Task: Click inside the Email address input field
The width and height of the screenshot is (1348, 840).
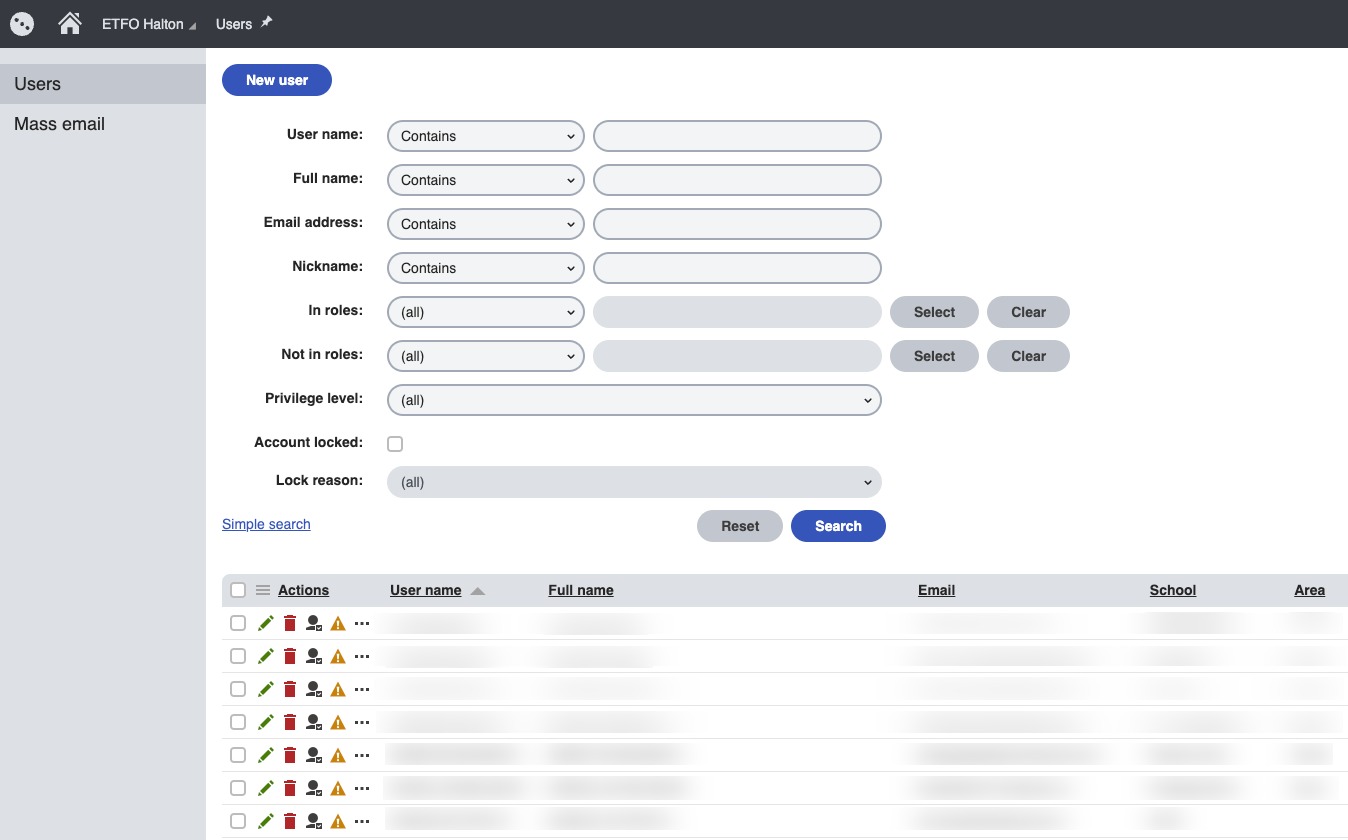Action: (x=736, y=223)
